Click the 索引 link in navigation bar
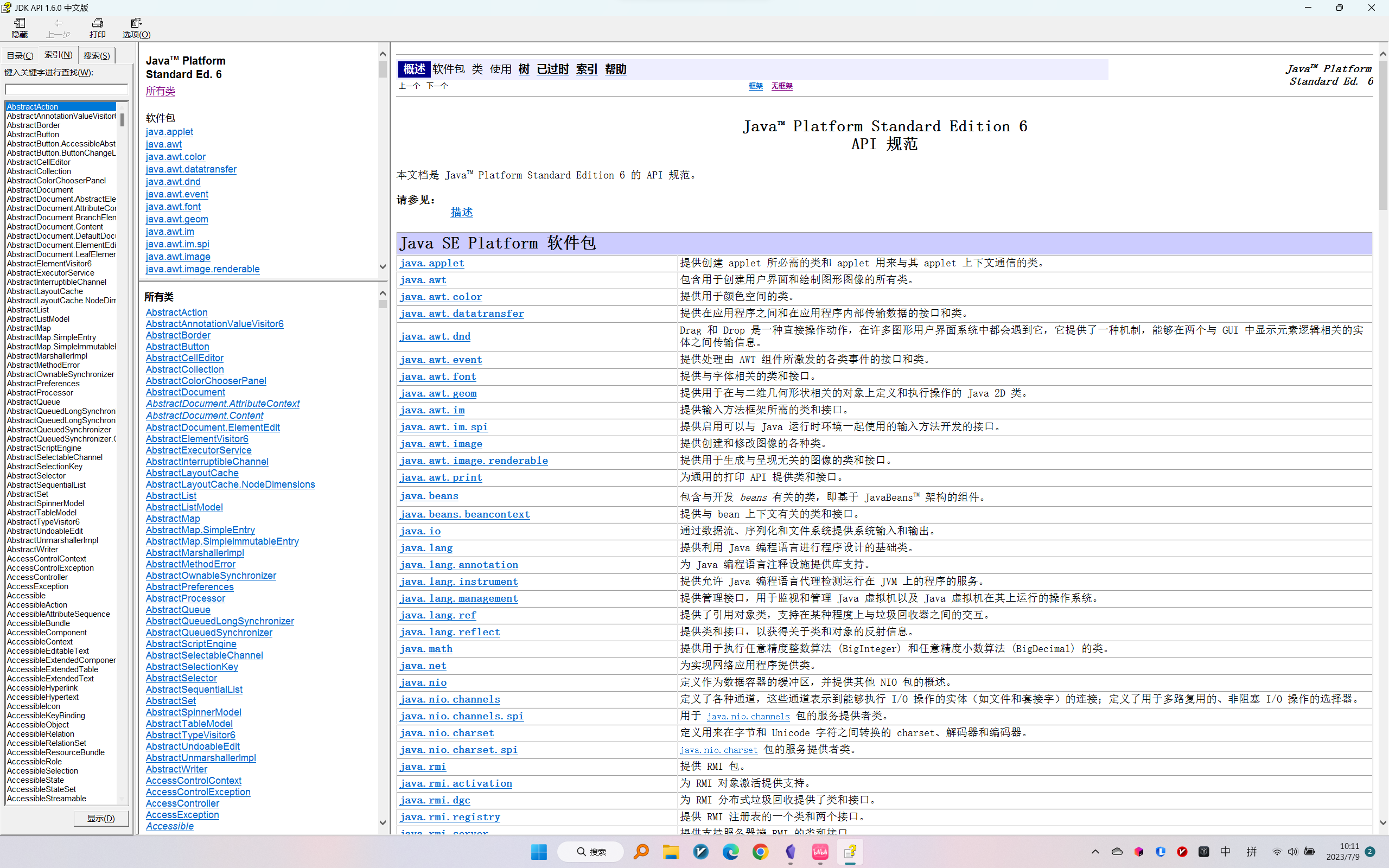Screen dimensions: 1389x868 tap(587, 69)
